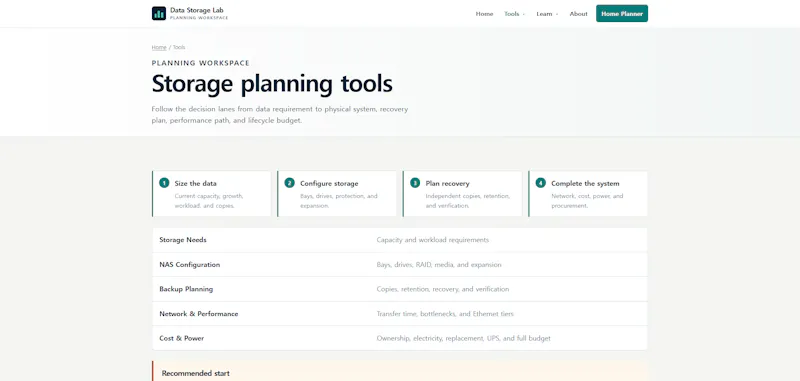Viewport: 800px width, 381px height.
Task: Open the Size the data step card
Action: tap(212, 194)
